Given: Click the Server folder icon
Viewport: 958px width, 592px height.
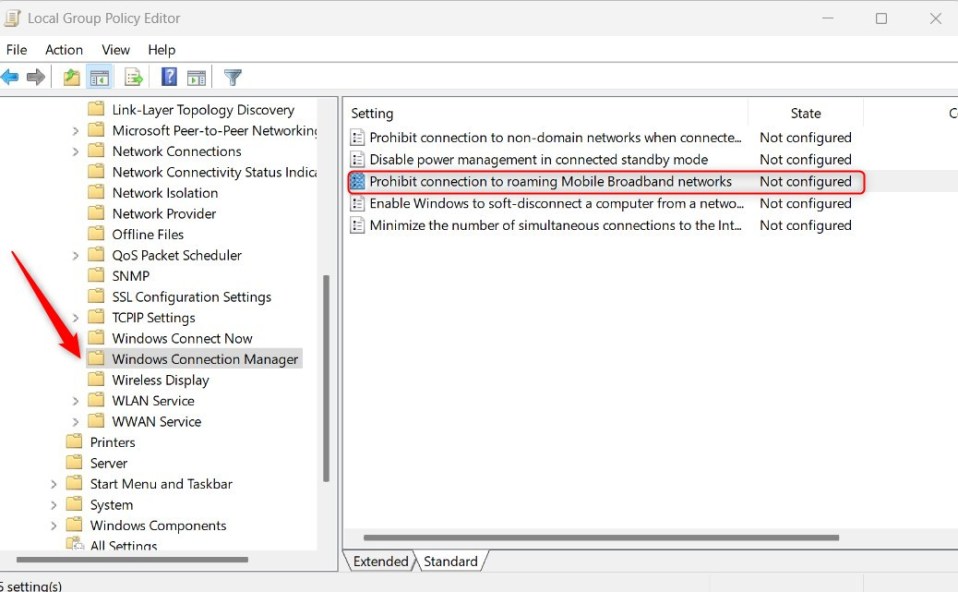Looking at the screenshot, I should pyautogui.click(x=74, y=462).
